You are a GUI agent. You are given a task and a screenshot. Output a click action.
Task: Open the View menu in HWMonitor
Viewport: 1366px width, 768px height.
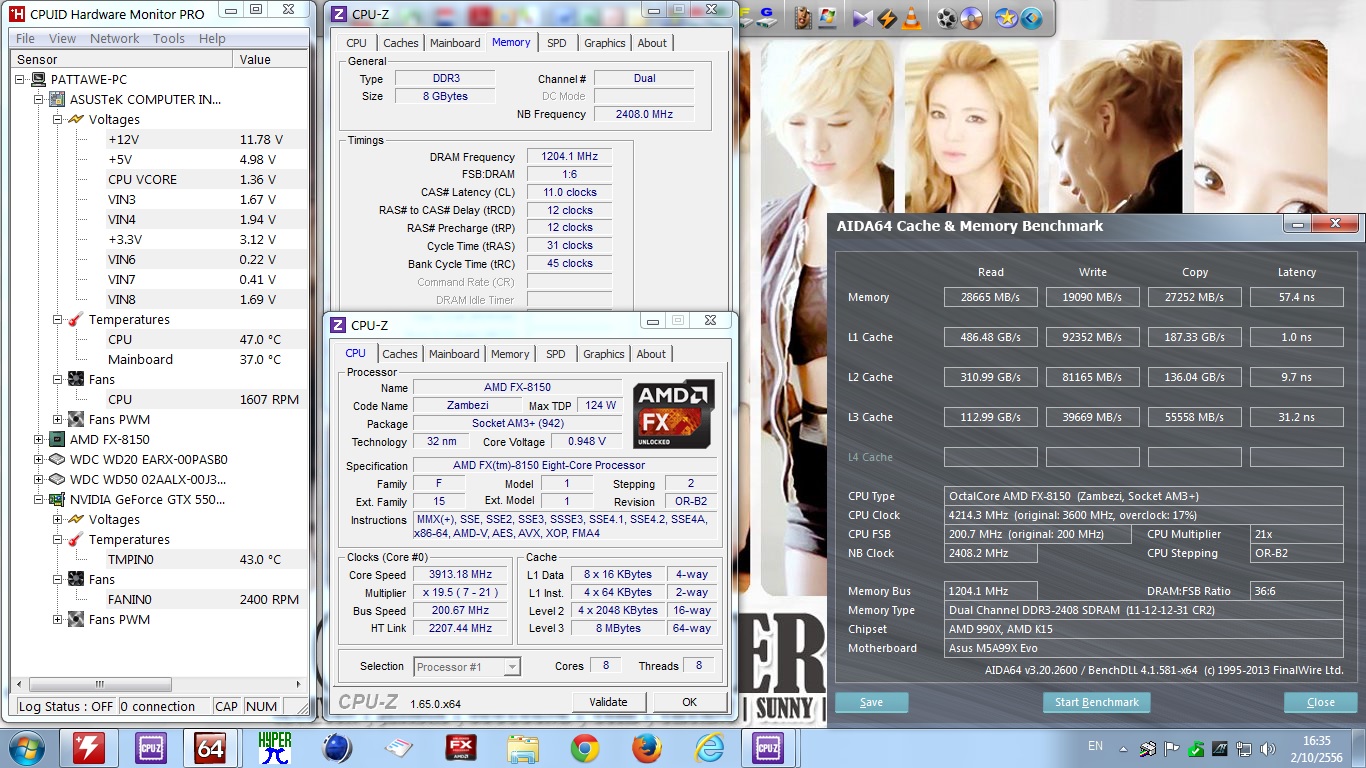point(62,38)
